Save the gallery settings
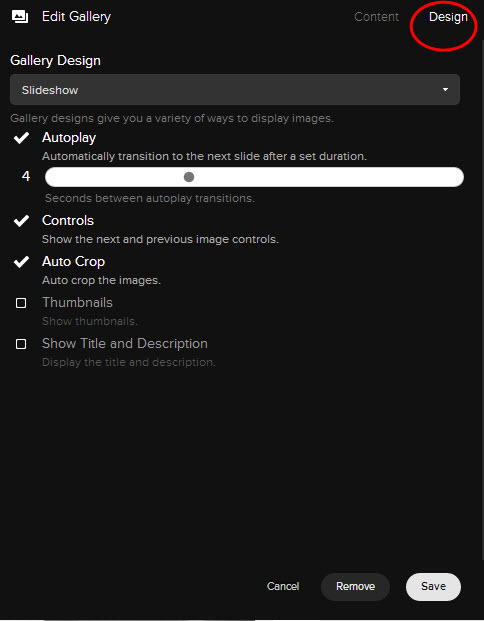This screenshot has height=621, width=484. tap(433, 587)
